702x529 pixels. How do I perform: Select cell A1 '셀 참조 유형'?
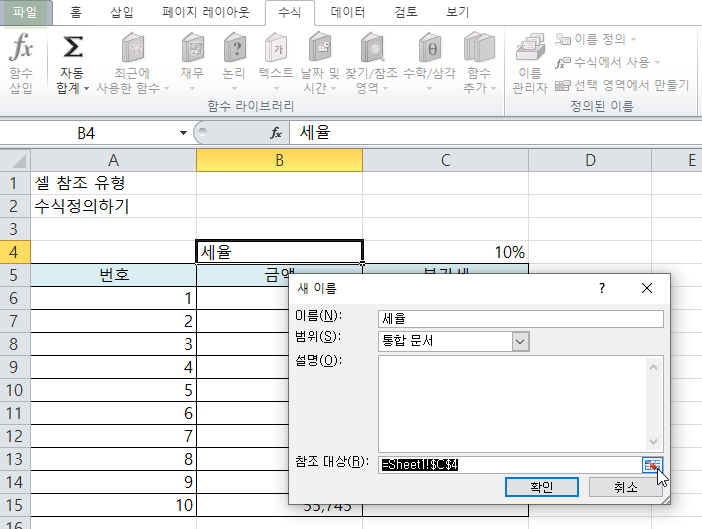click(x=113, y=183)
